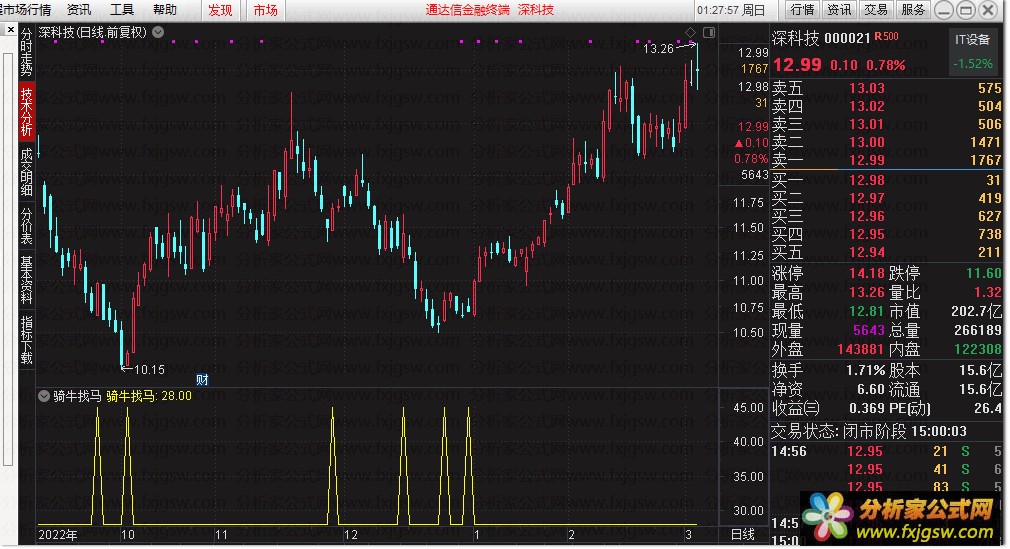The width and height of the screenshot is (1010, 549).
Task: Select the 分时走势 sidebar tab
Action: coord(26,52)
